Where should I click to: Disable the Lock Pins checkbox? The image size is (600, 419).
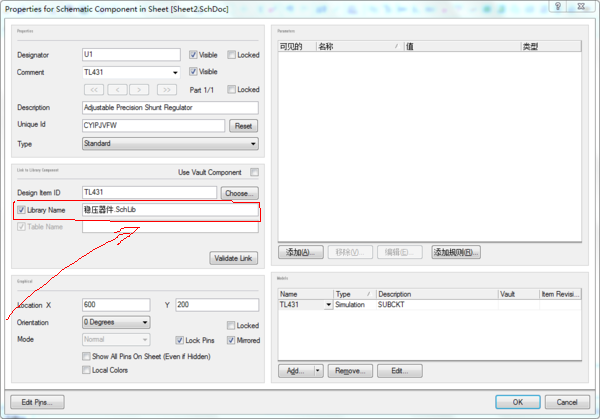click(180, 341)
